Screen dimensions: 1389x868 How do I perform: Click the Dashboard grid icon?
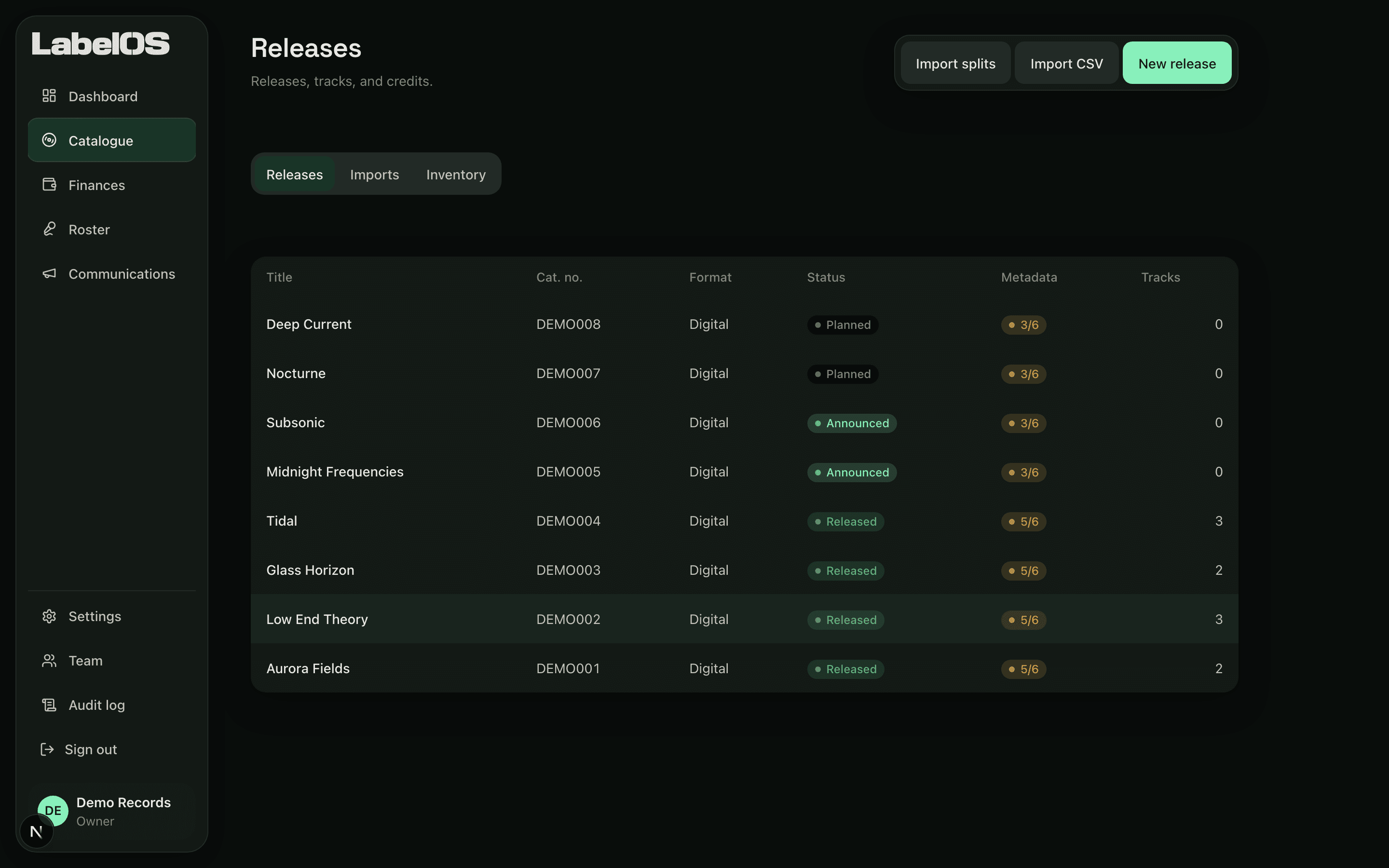[49, 96]
